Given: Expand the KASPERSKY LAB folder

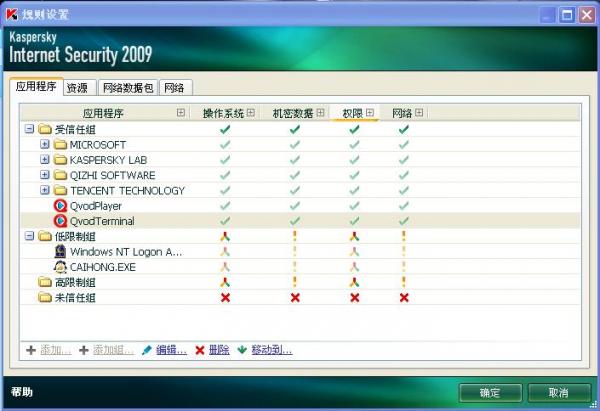Looking at the screenshot, I should tap(45, 159).
